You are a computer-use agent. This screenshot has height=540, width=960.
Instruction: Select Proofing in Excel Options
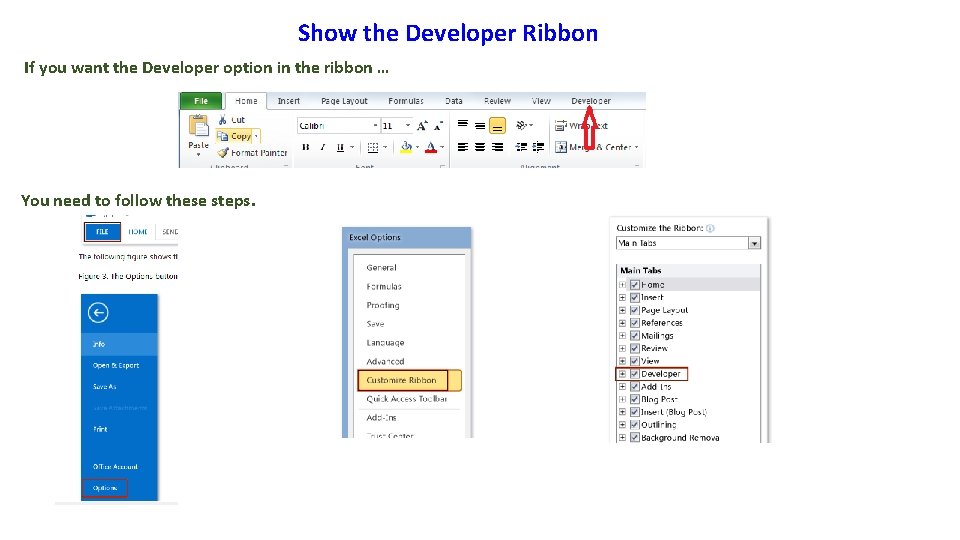(x=383, y=305)
